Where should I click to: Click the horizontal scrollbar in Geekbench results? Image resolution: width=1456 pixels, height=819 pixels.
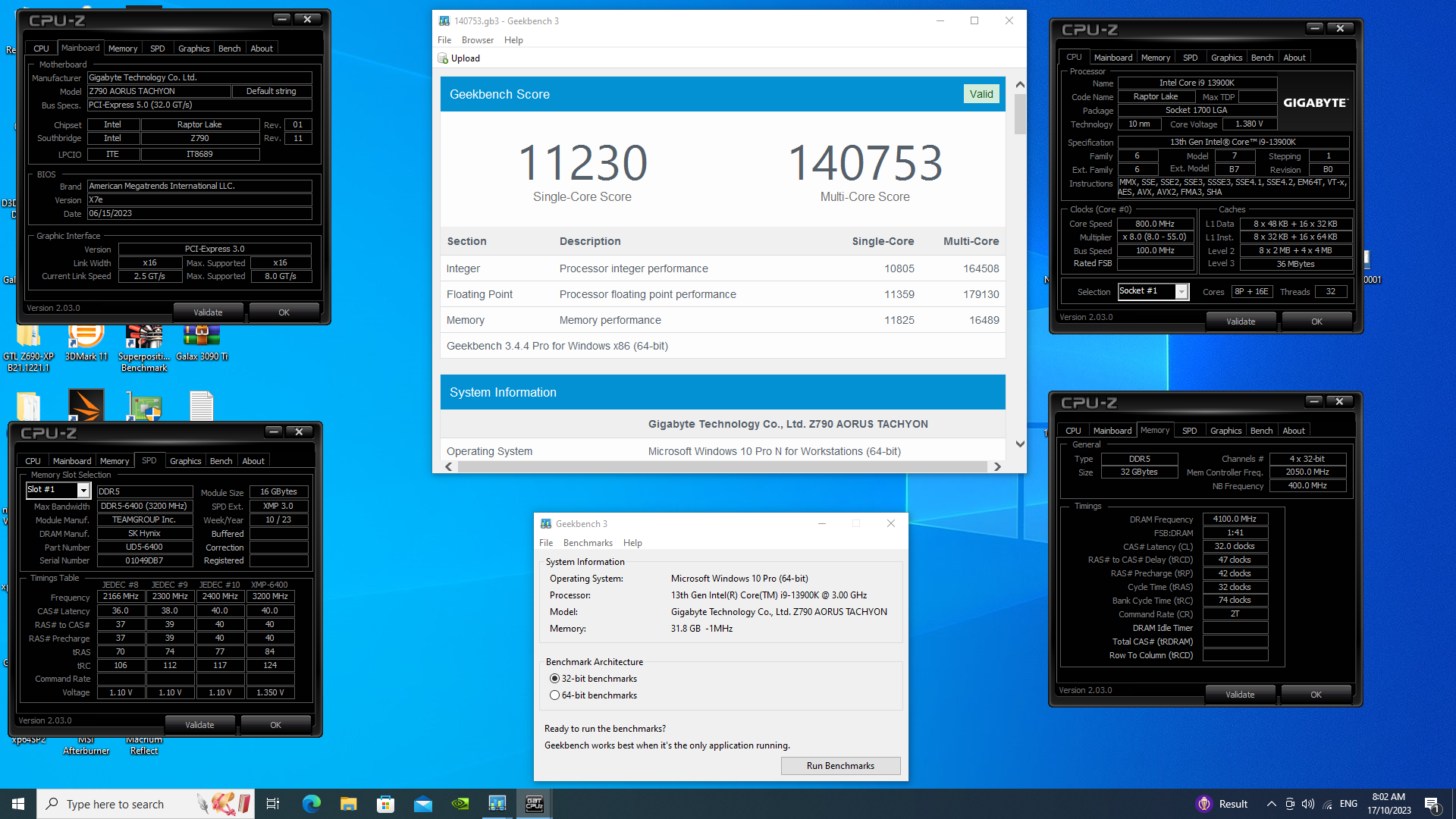pyautogui.click(x=723, y=466)
